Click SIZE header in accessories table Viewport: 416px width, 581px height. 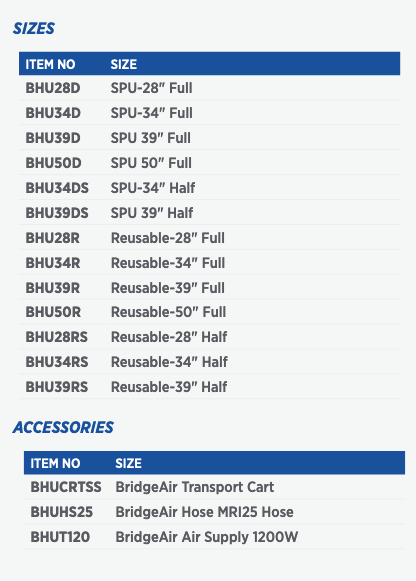pos(128,464)
